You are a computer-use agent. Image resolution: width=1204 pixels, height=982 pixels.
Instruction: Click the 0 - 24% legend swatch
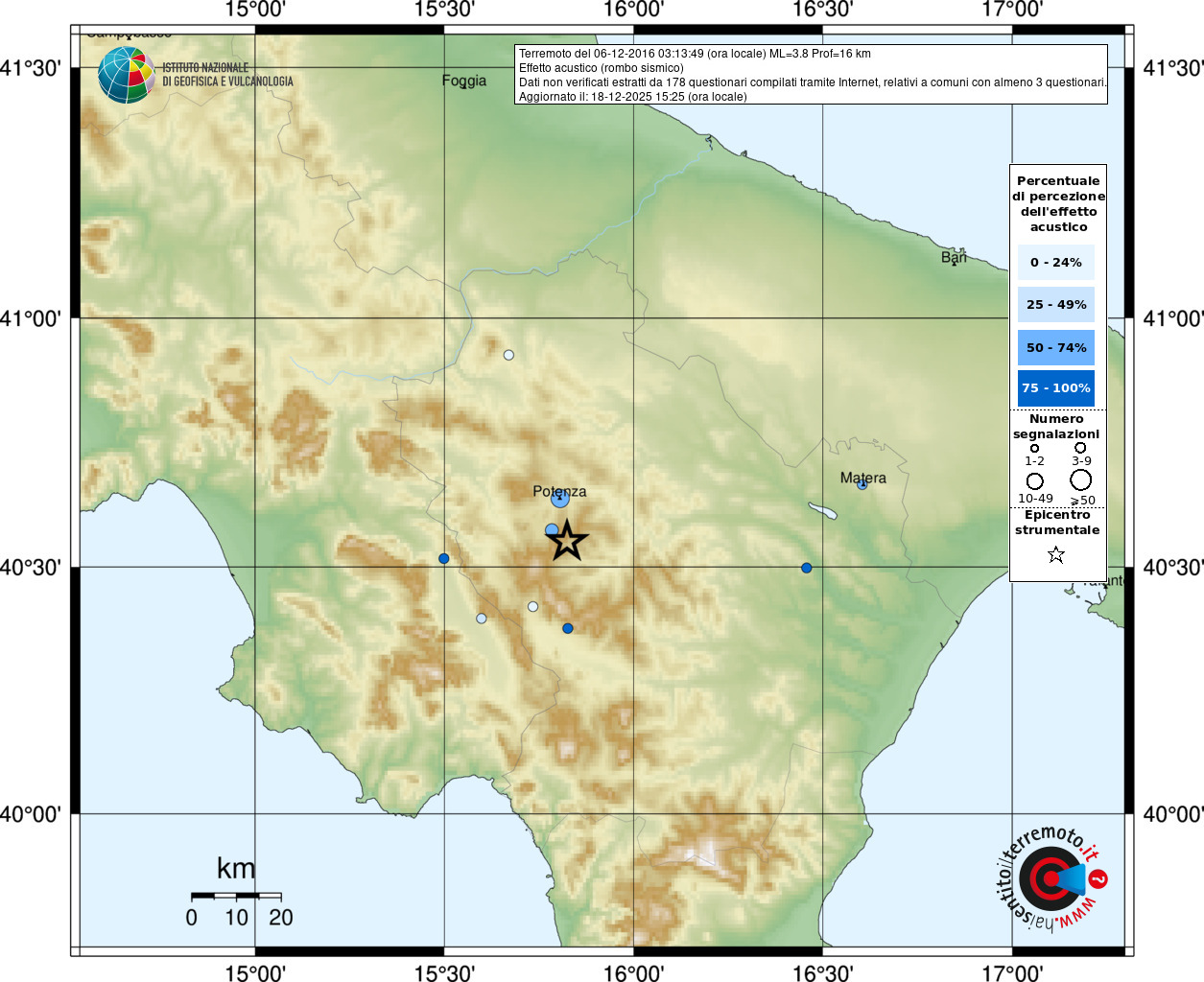pyautogui.click(x=1055, y=262)
